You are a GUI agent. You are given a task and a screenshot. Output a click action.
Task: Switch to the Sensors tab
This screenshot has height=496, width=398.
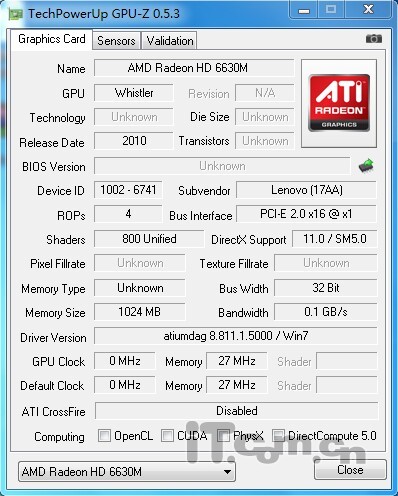(116, 41)
